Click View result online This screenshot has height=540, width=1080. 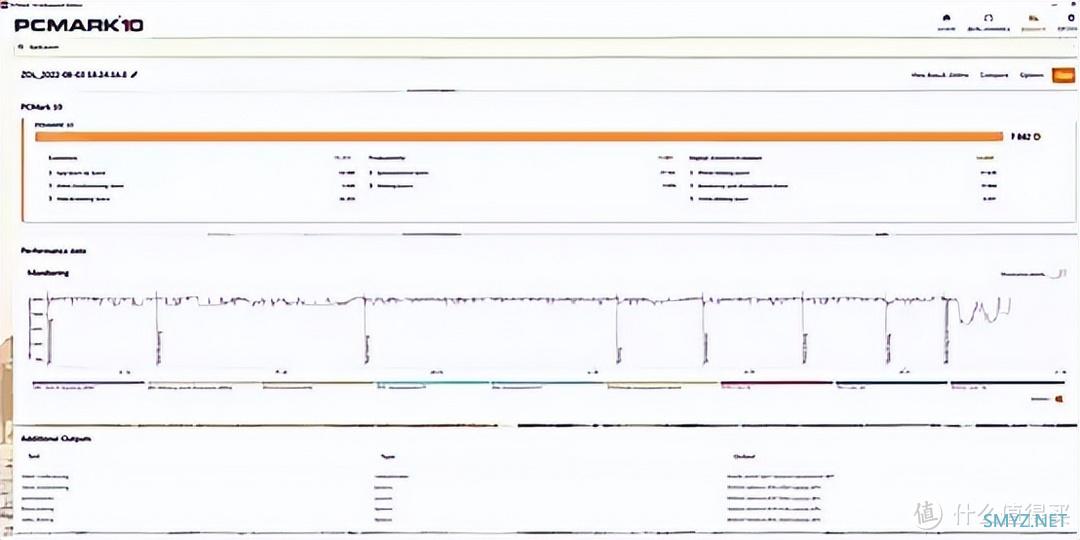tap(939, 75)
